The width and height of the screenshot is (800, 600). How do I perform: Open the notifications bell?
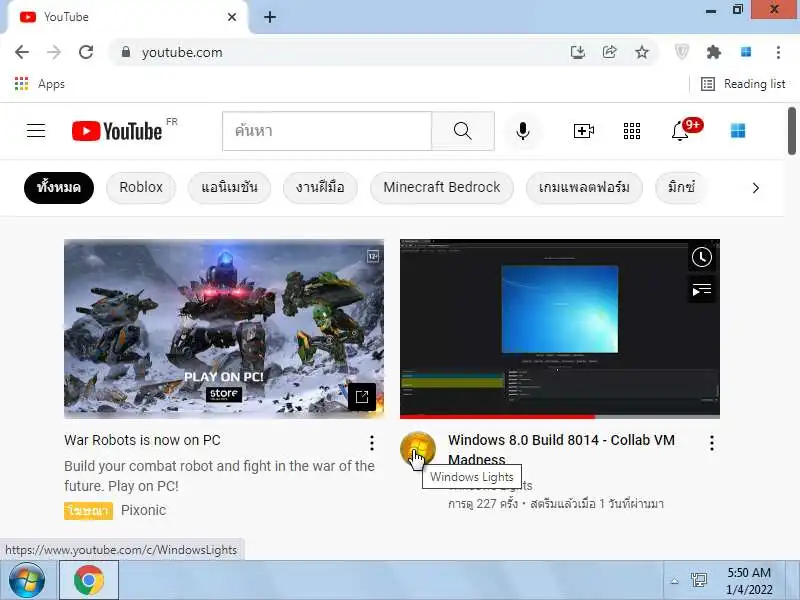(680, 131)
